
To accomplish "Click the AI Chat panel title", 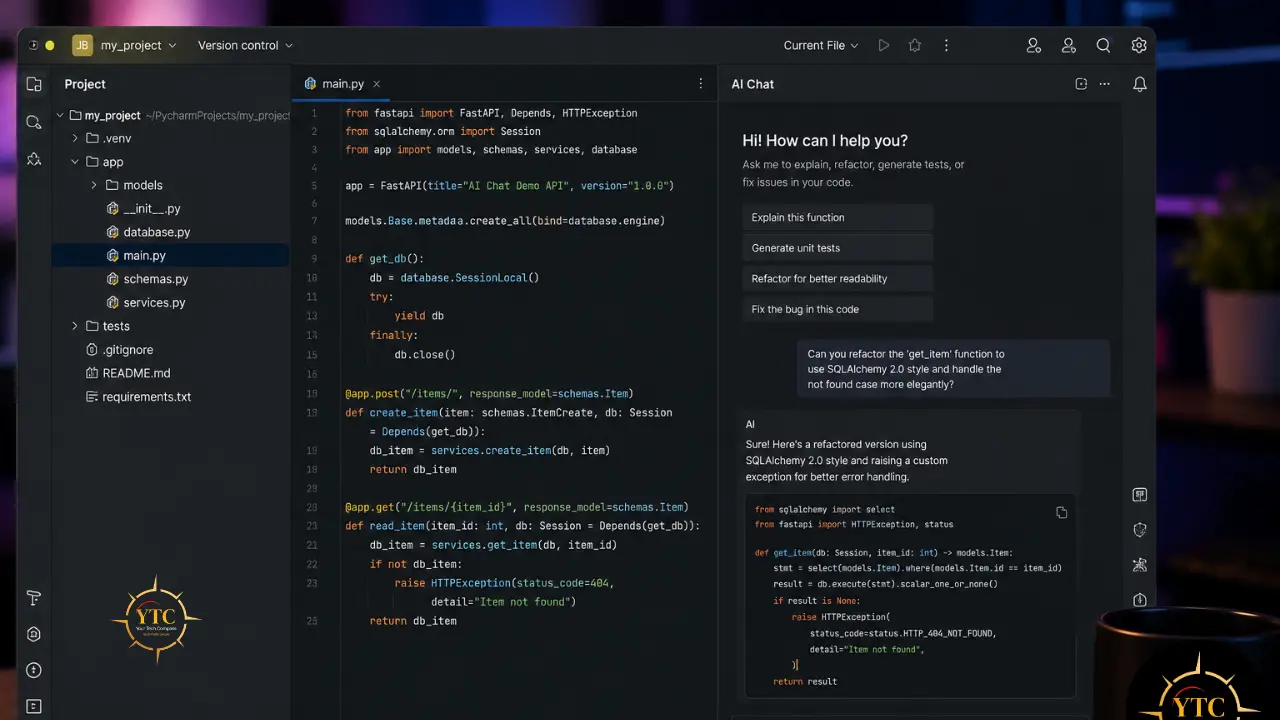I will (x=753, y=84).
